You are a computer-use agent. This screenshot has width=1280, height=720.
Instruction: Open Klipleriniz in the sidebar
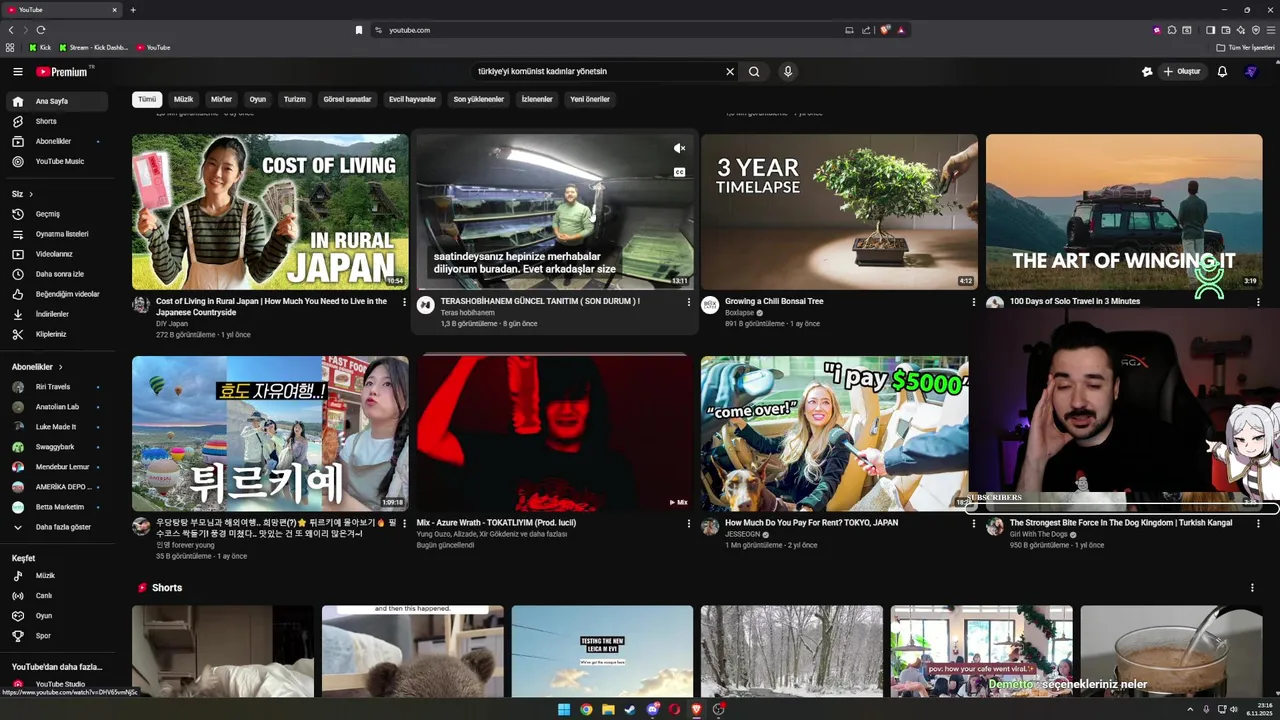click(56, 334)
